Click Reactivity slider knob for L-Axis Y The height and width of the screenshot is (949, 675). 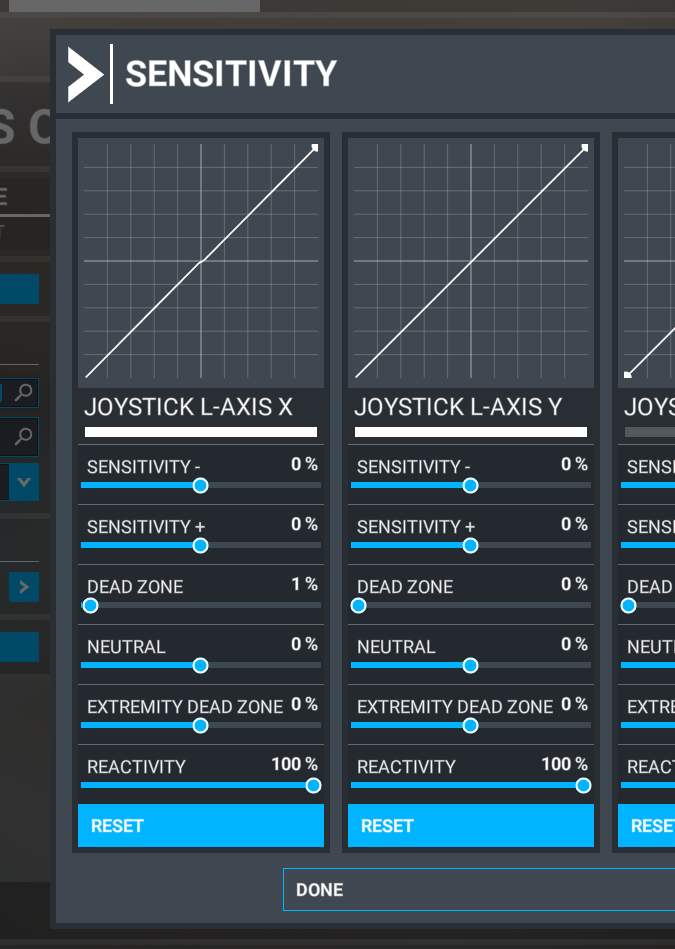coord(583,786)
